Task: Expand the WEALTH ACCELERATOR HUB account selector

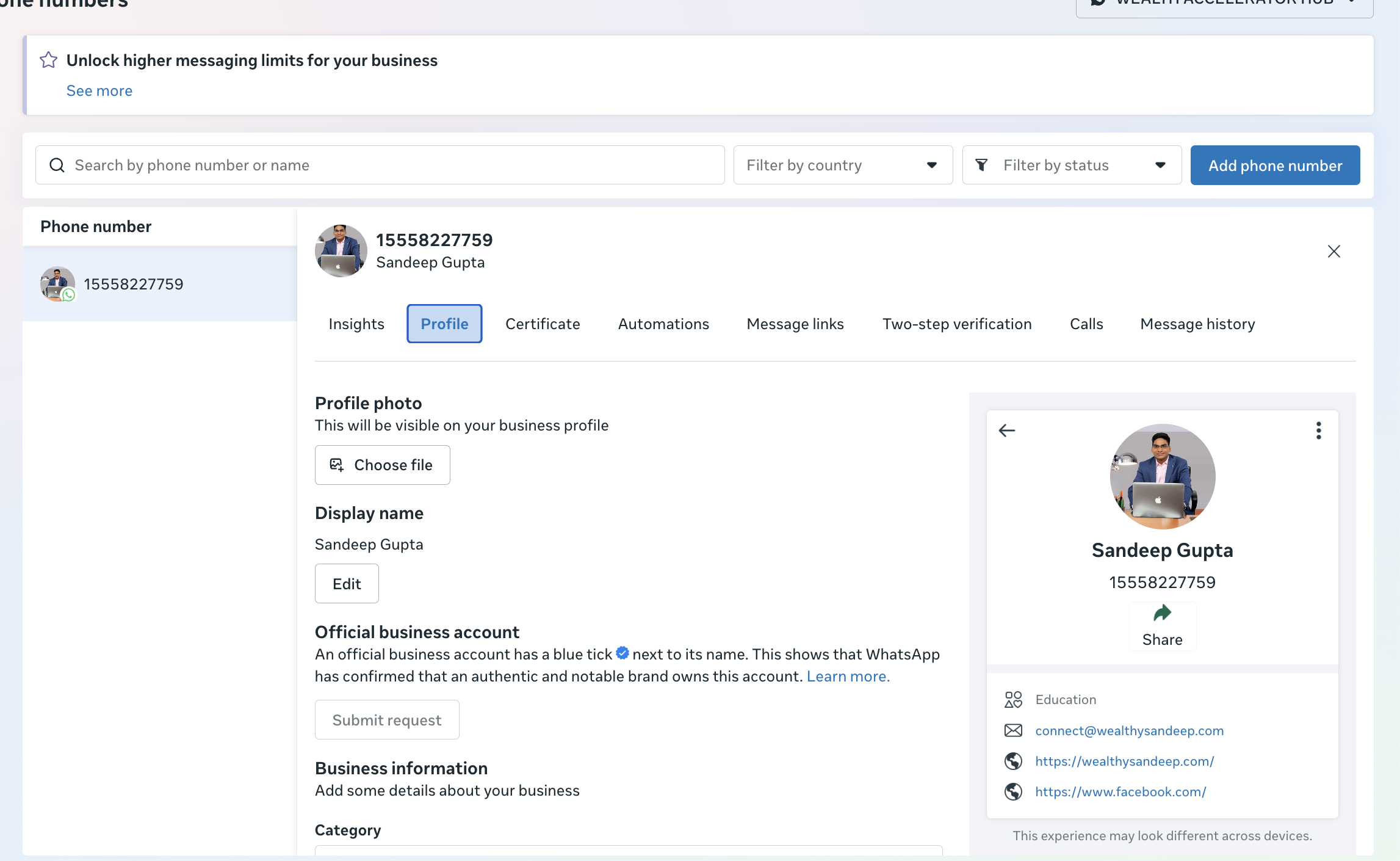Action: tap(1224, 5)
